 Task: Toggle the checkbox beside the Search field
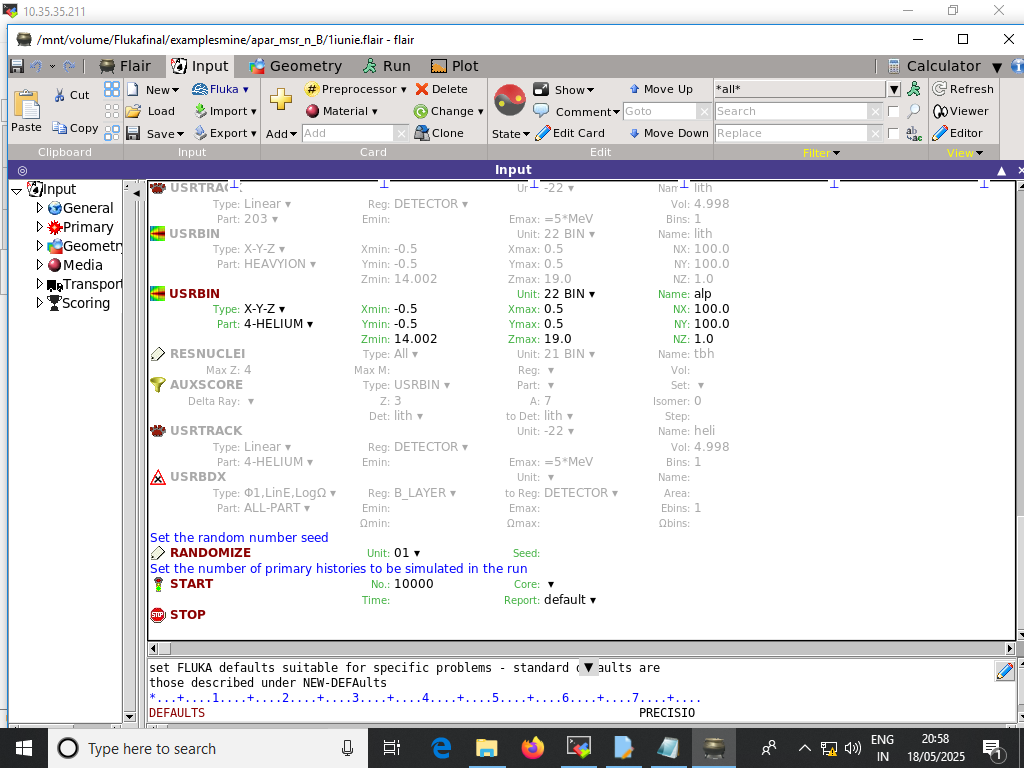click(893, 111)
